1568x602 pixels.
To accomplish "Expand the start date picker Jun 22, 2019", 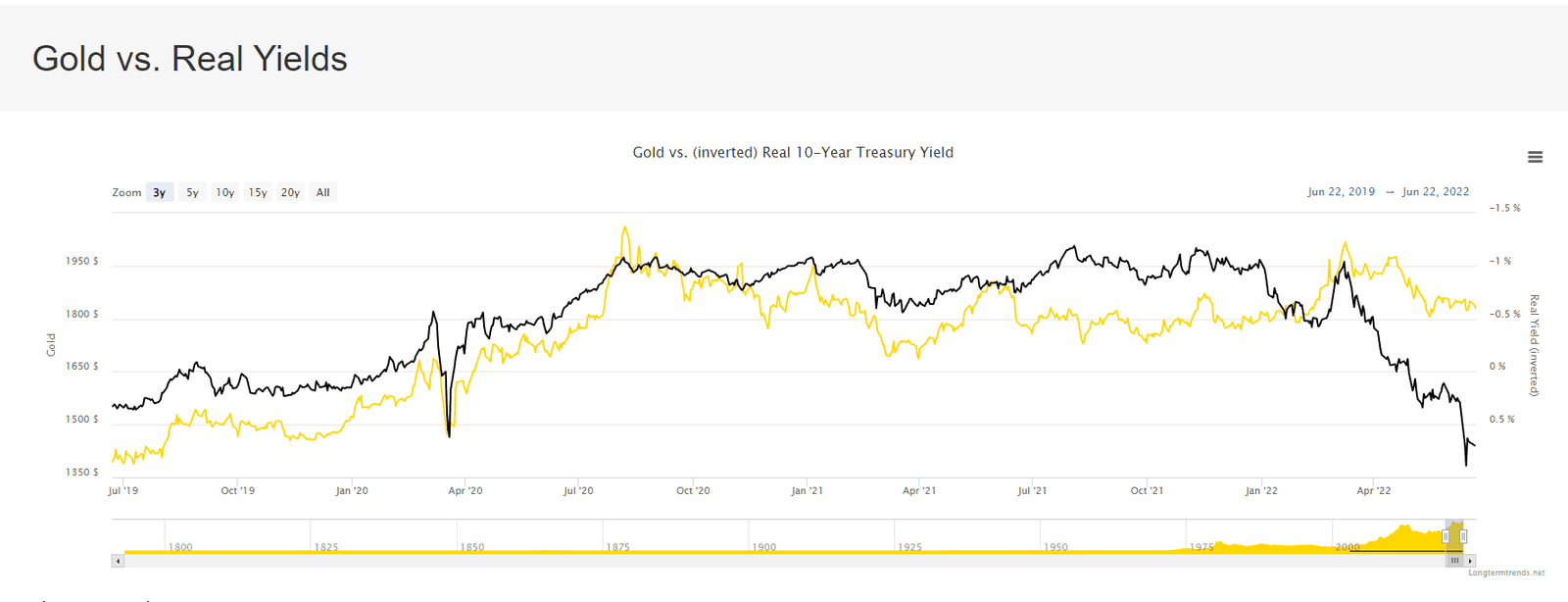I will (x=1341, y=191).
